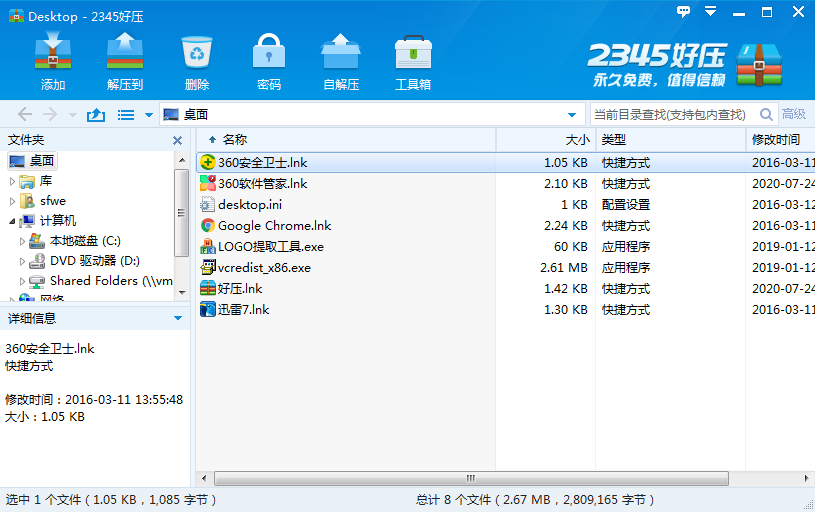This screenshot has height=512, width=815.
Task: Select the desktop.ini file icon
Action: coord(208,204)
